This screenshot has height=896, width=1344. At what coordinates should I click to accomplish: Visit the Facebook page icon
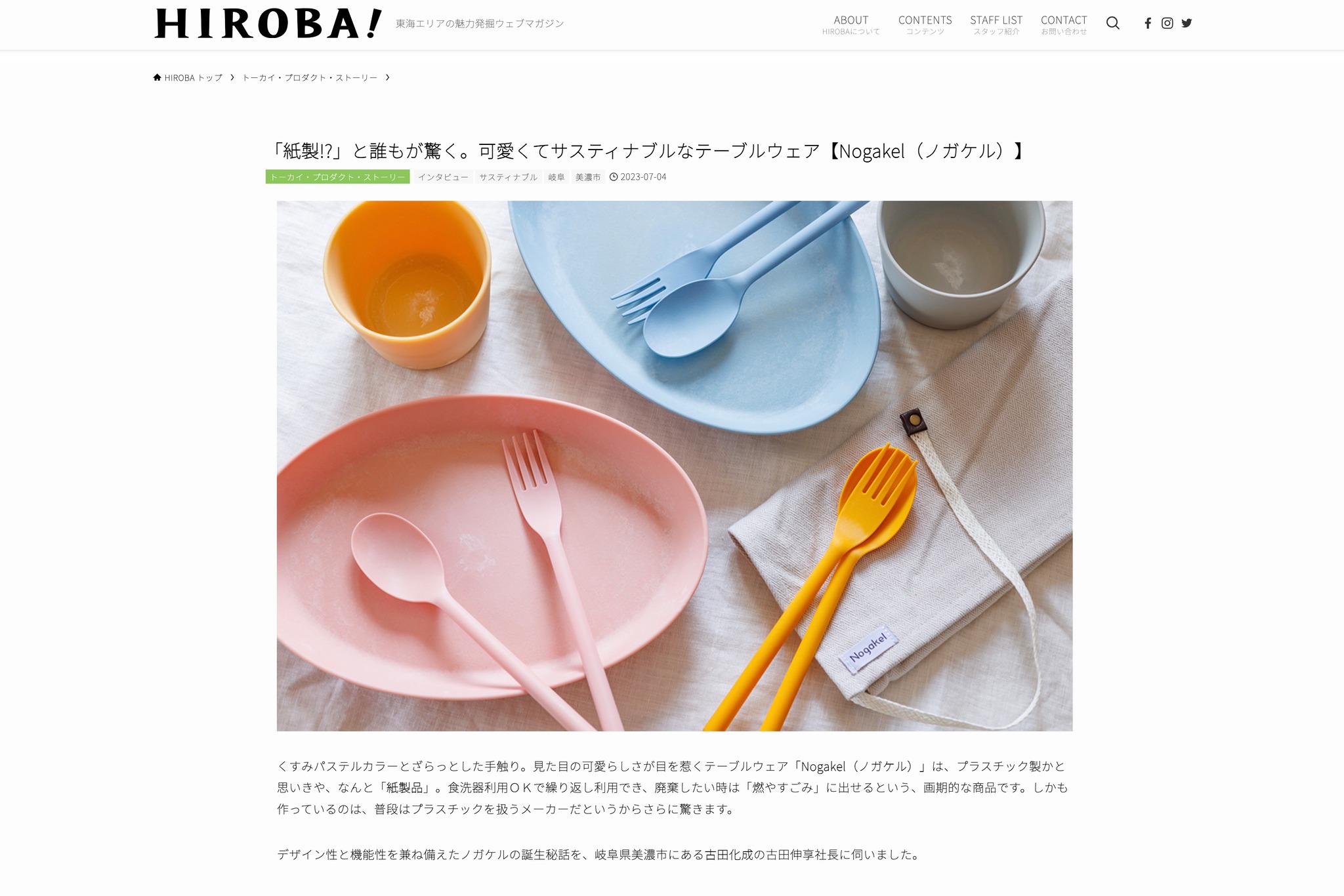[1148, 24]
